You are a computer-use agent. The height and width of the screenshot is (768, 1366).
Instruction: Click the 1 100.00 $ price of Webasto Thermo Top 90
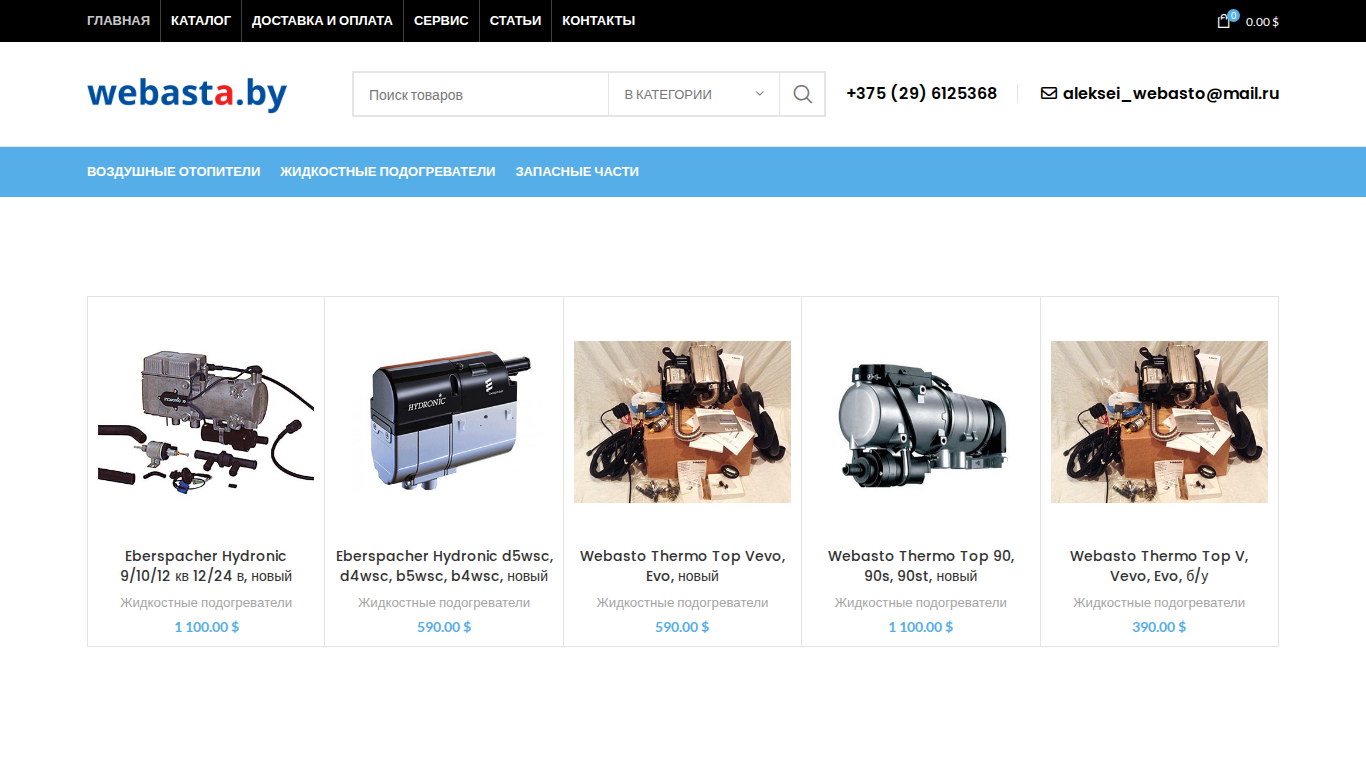(921, 627)
